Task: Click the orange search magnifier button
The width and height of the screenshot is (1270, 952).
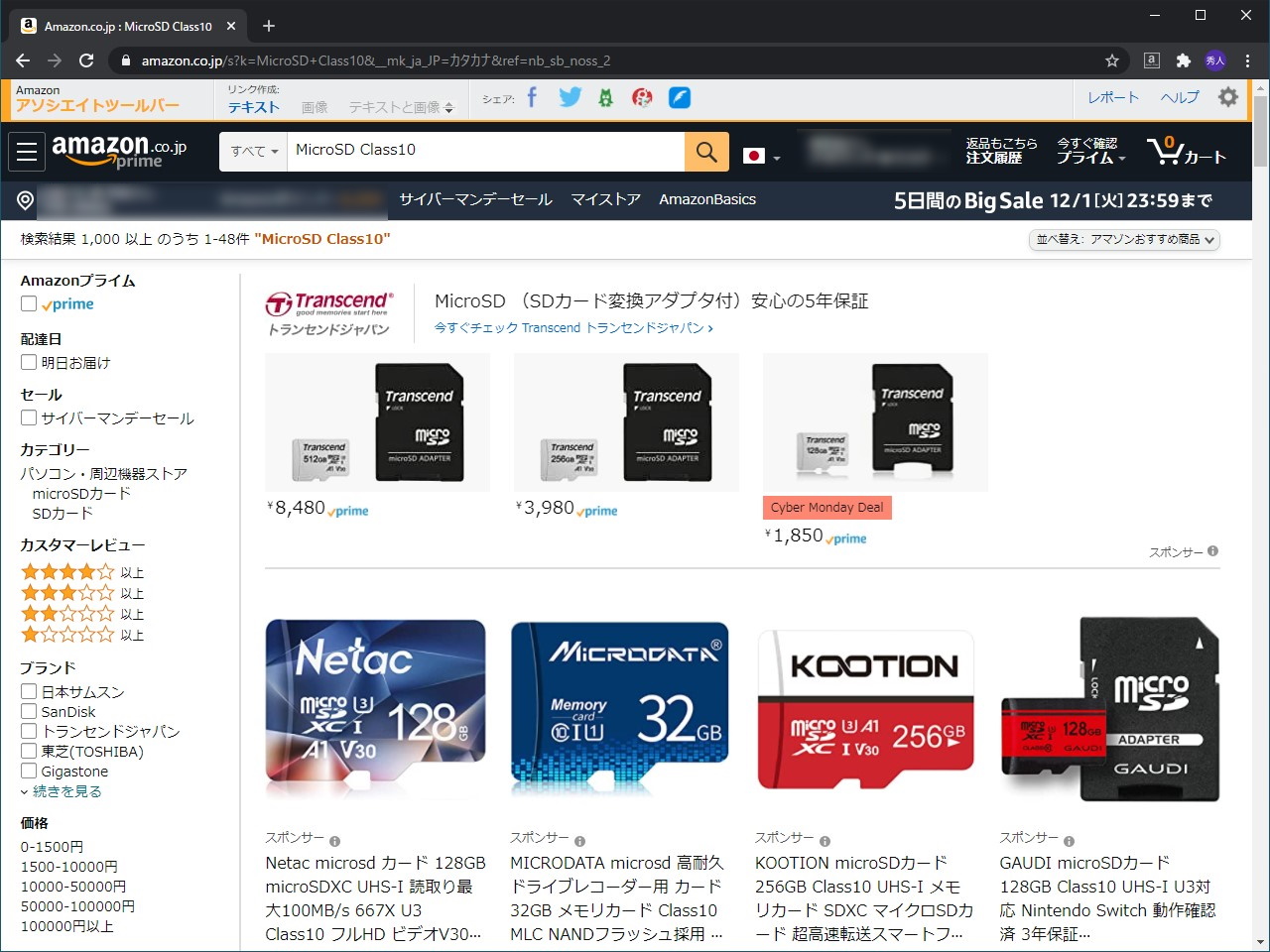Action: tap(706, 151)
